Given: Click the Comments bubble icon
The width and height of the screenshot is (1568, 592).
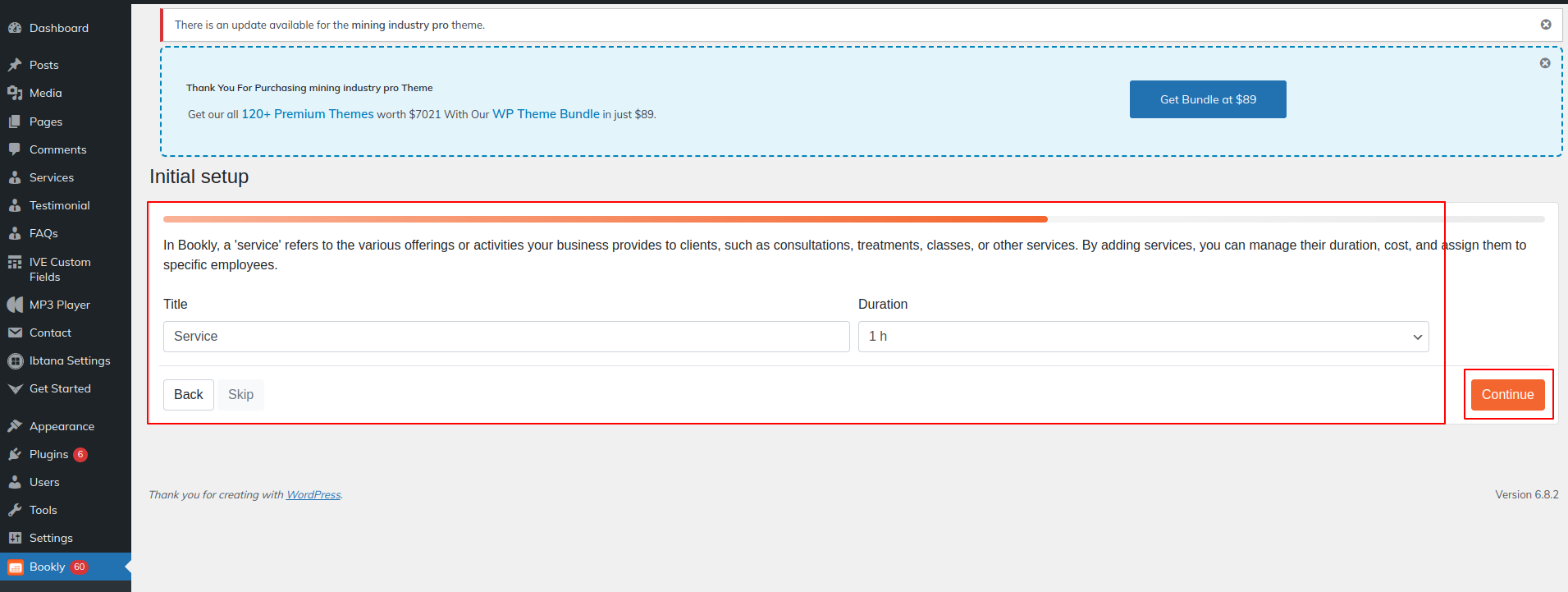Looking at the screenshot, I should pyautogui.click(x=15, y=149).
